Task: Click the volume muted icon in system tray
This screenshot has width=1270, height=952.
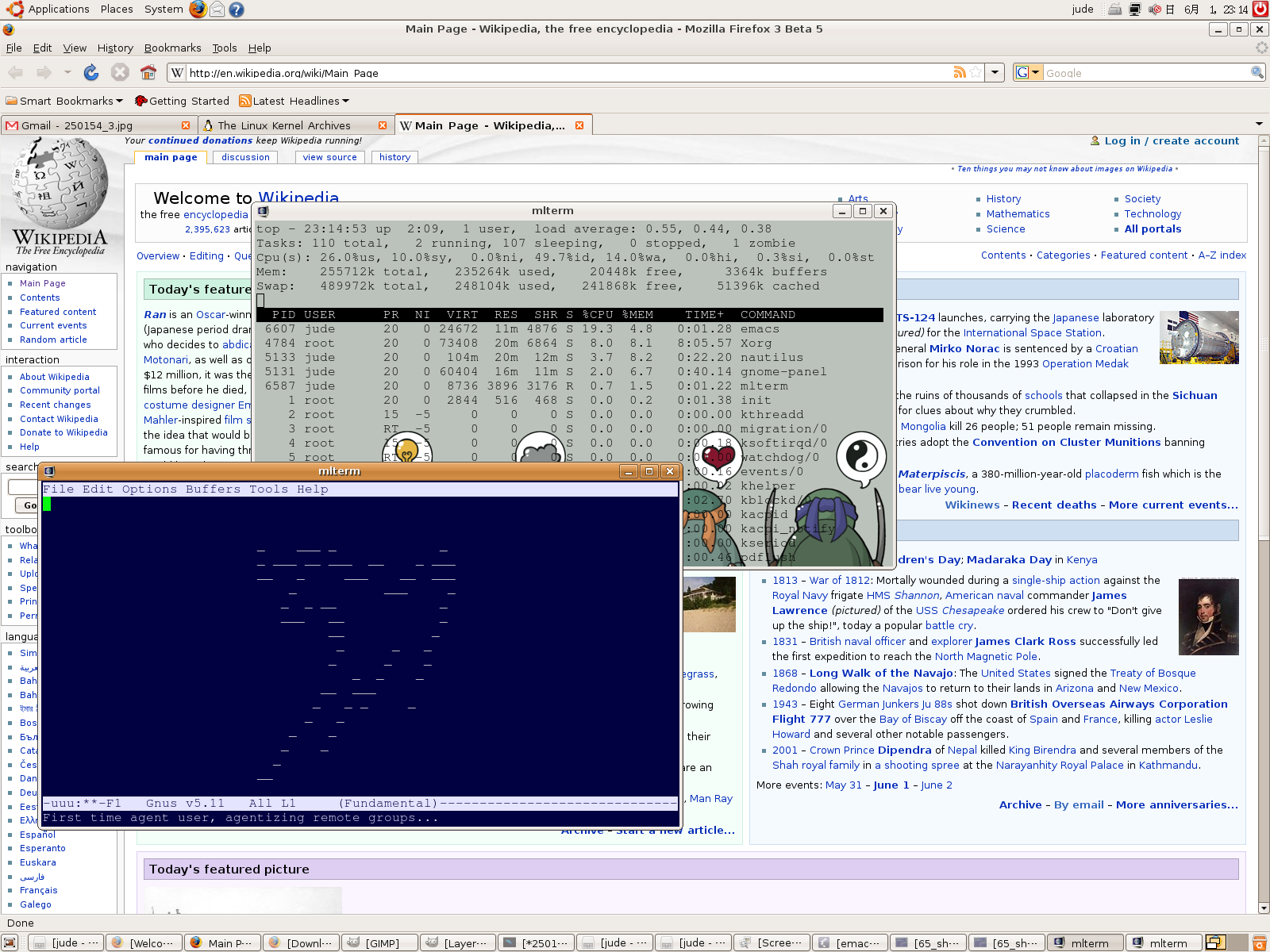Action: [1155, 10]
